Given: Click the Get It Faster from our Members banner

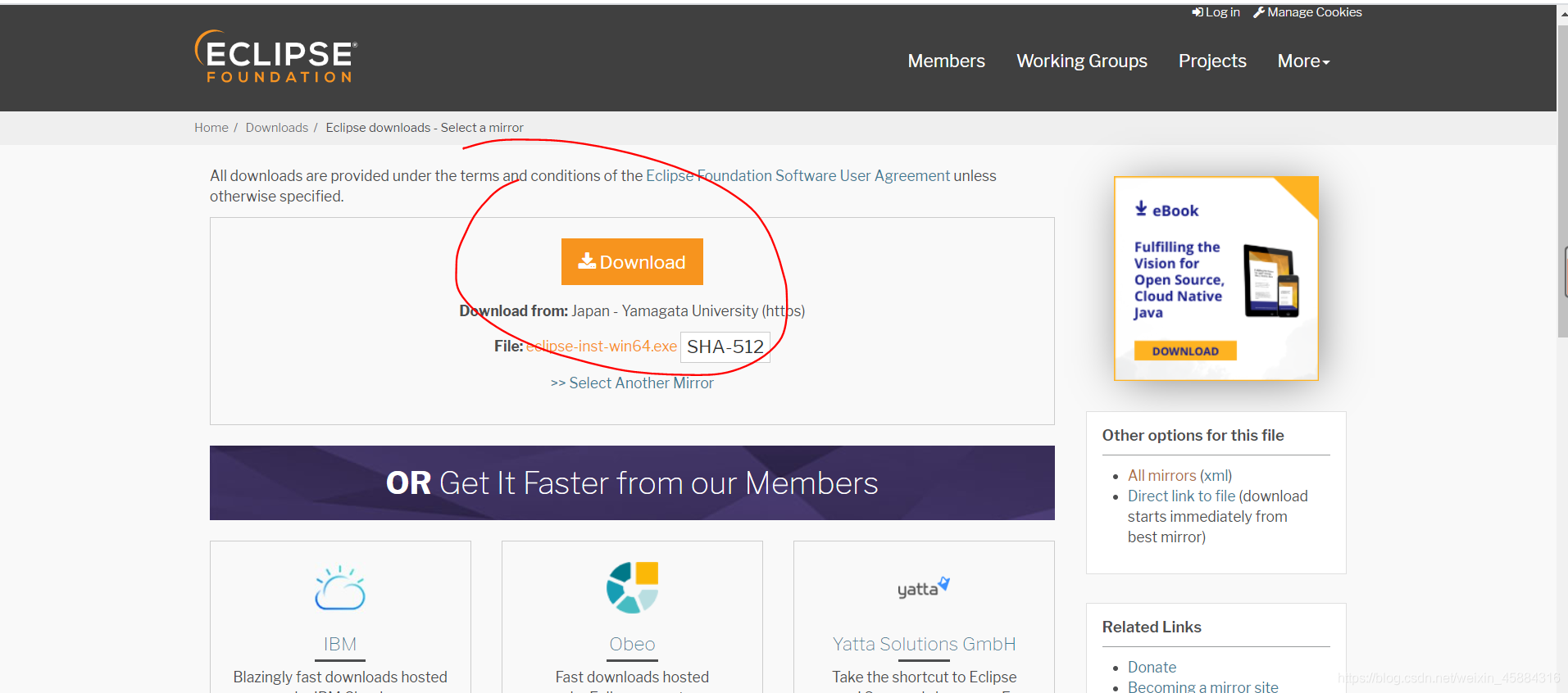Looking at the screenshot, I should click(x=632, y=482).
